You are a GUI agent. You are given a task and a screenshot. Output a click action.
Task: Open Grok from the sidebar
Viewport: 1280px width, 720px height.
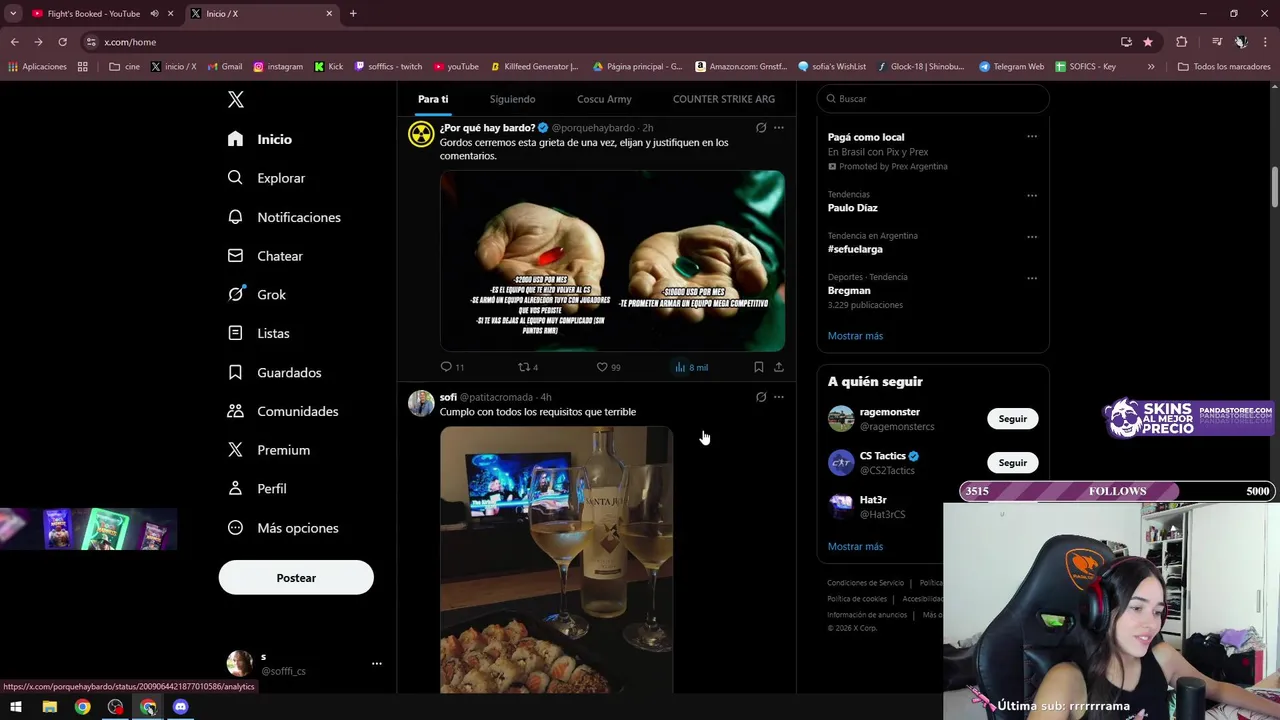[257, 295]
